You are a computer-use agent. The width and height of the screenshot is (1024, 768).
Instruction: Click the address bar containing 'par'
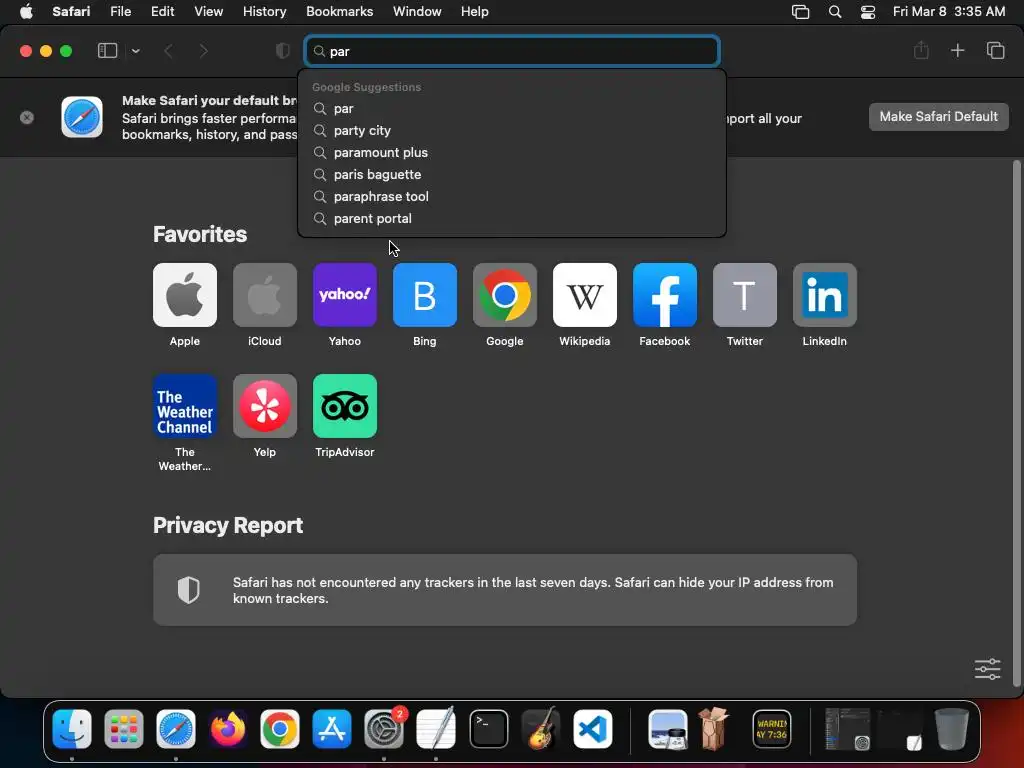tap(512, 51)
